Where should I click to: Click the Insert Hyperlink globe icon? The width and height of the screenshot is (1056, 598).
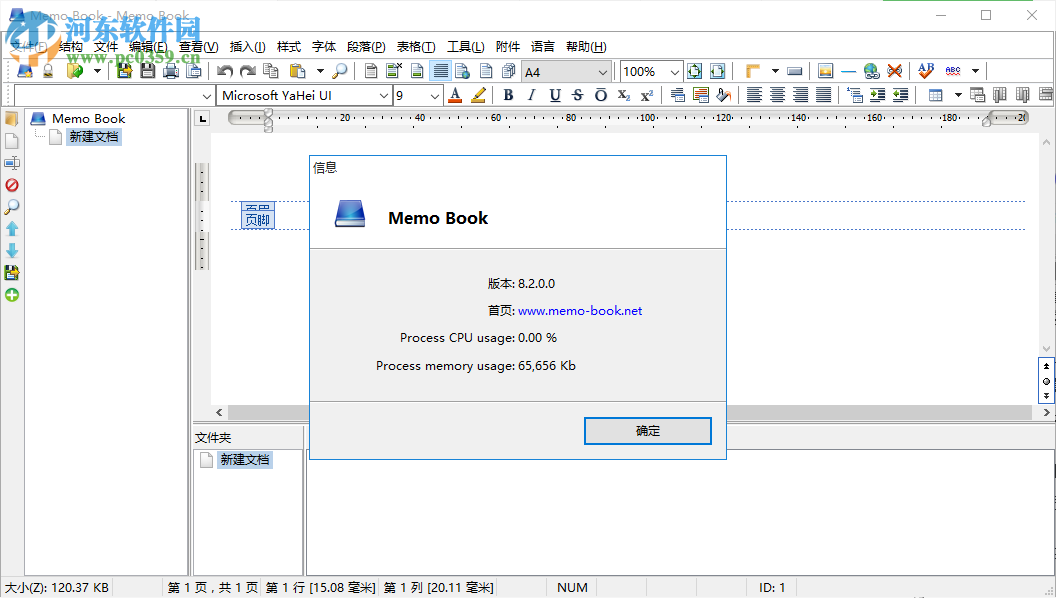point(871,71)
